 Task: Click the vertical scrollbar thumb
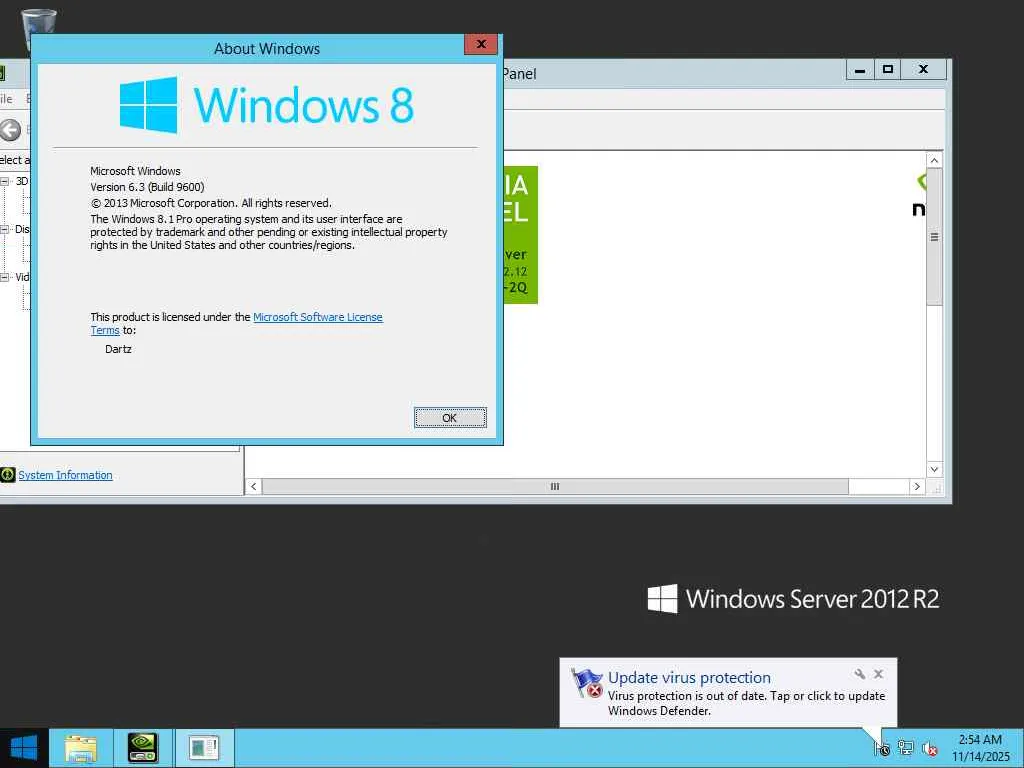click(935, 236)
